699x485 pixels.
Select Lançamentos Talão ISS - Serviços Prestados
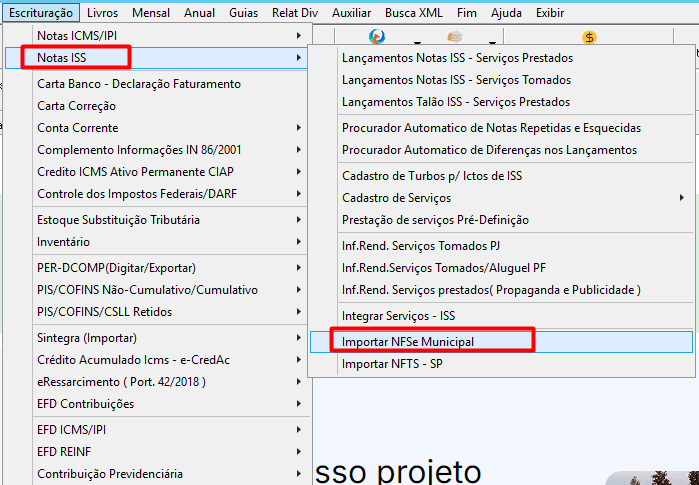pyautogui.click(x=502, y=102)
